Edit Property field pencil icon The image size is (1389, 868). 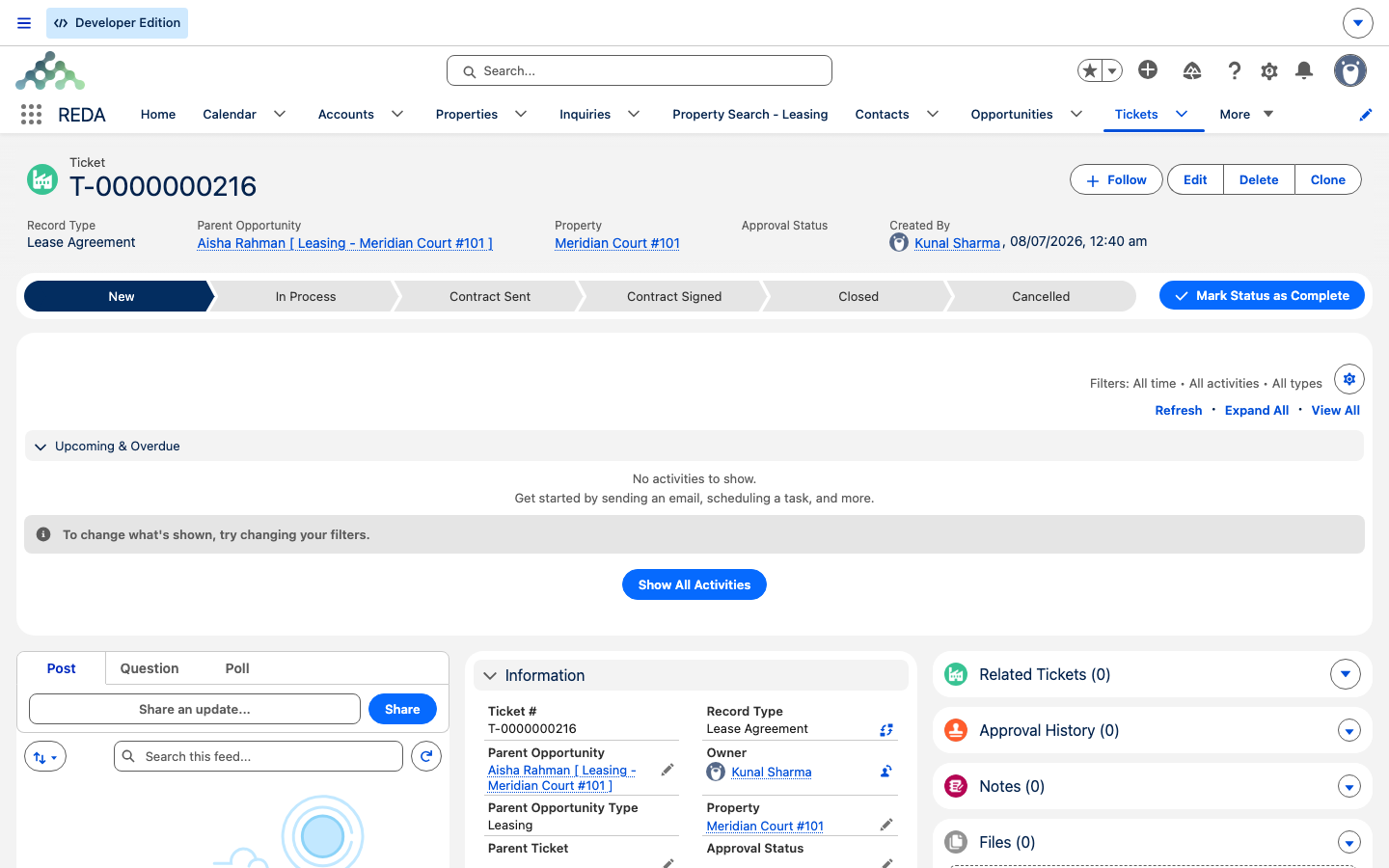[x=886, y=826]
